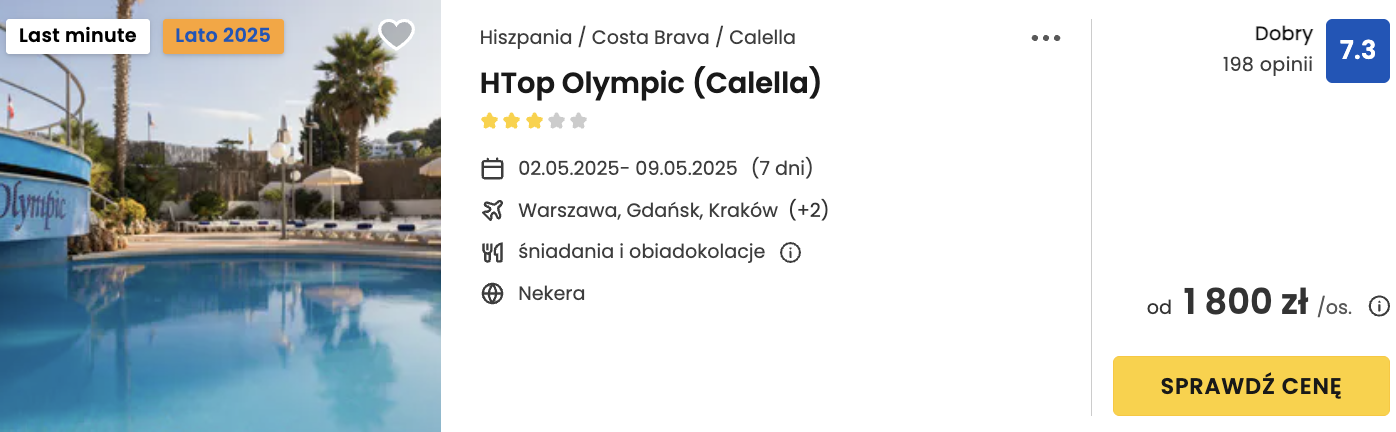Open HTop Olympic (Calella) hotel title

click(650, 82)
